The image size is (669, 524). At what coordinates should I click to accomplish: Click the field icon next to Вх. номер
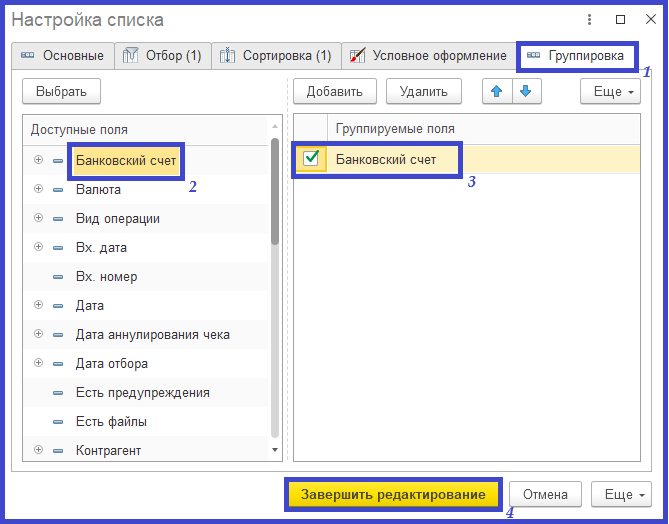[x=58, y=277]
